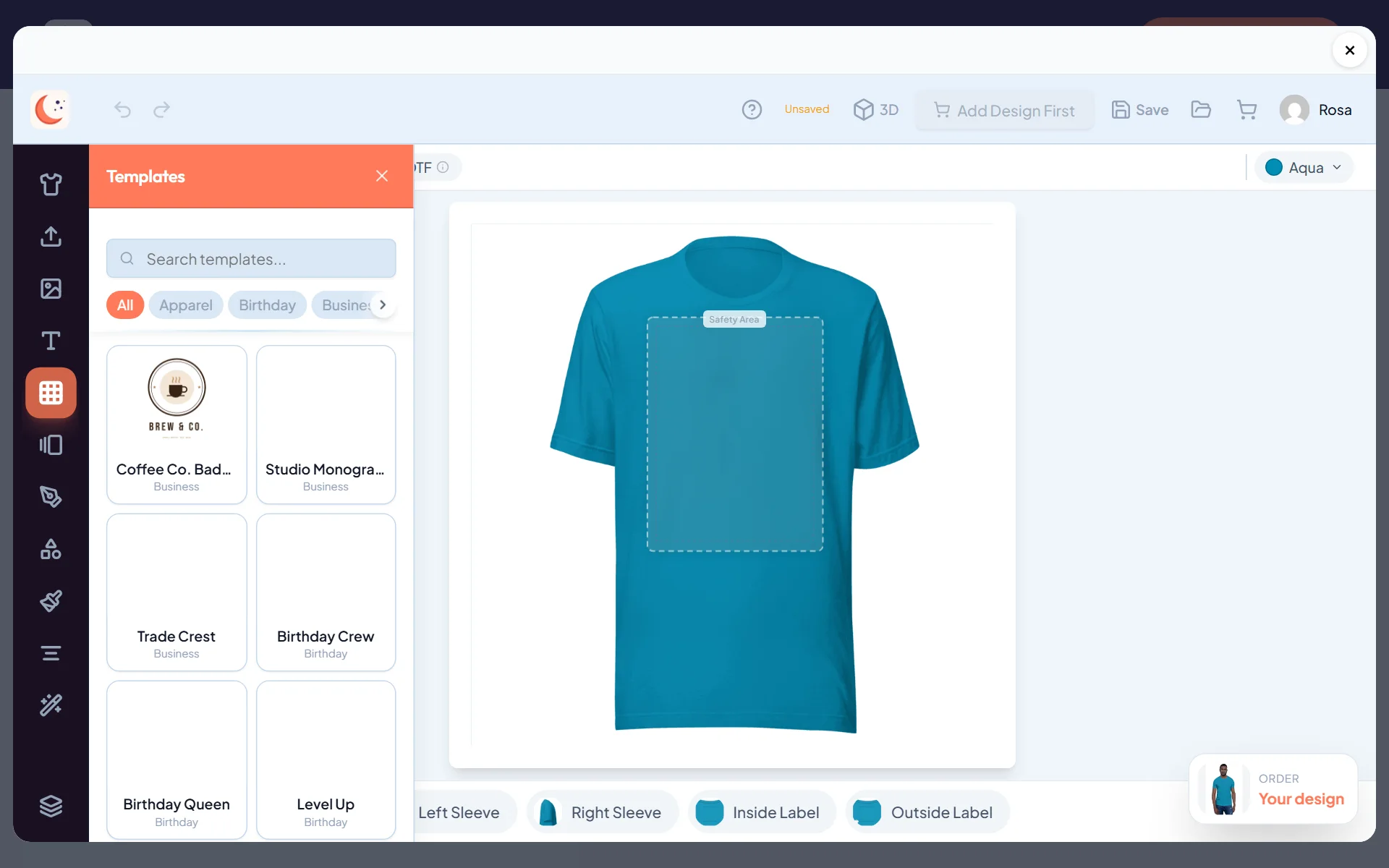Choose the Birthday Queen template
This screenshot has height=868, width=1389.
coord(177,760)
